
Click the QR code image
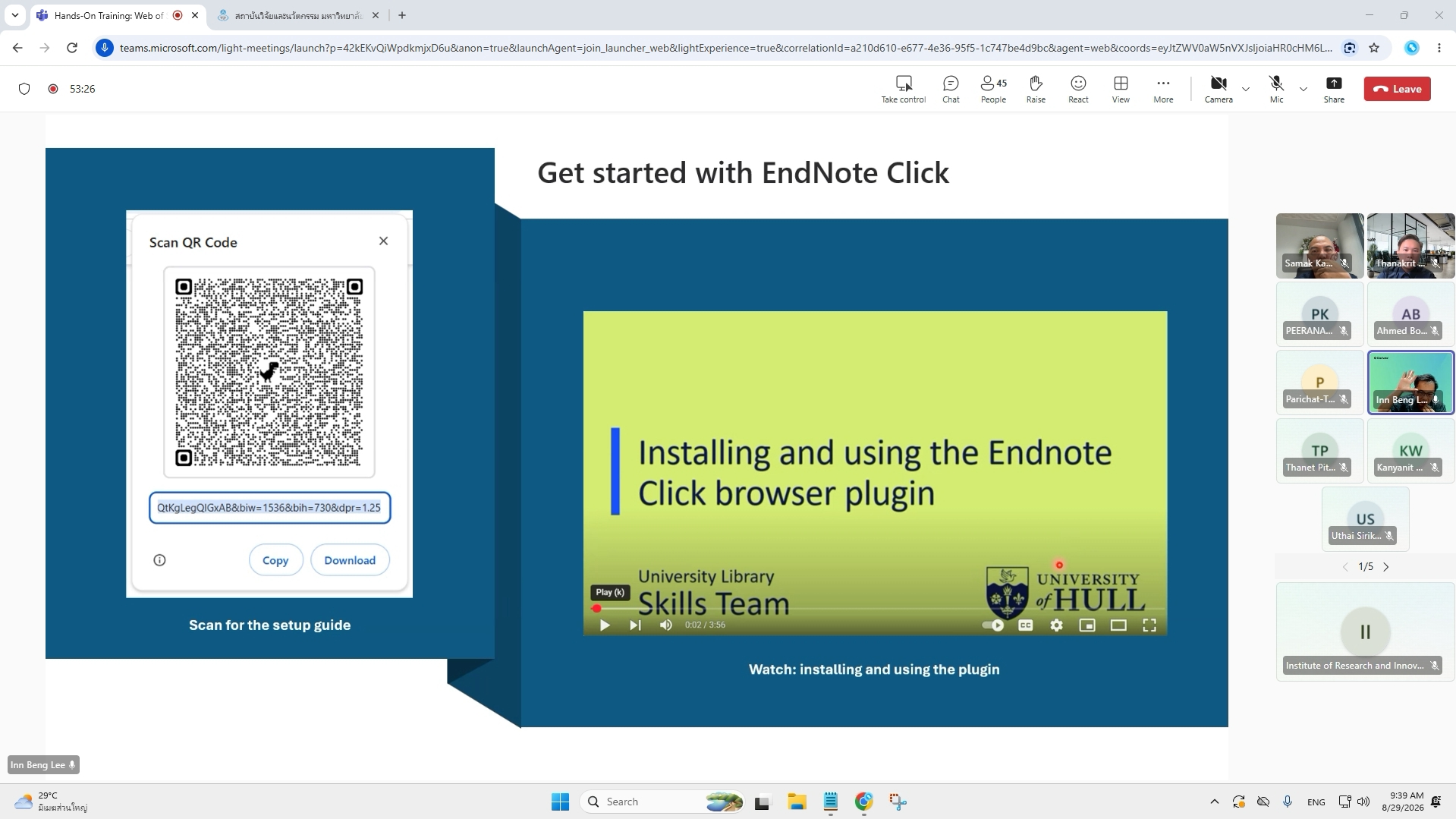(269, 372)
